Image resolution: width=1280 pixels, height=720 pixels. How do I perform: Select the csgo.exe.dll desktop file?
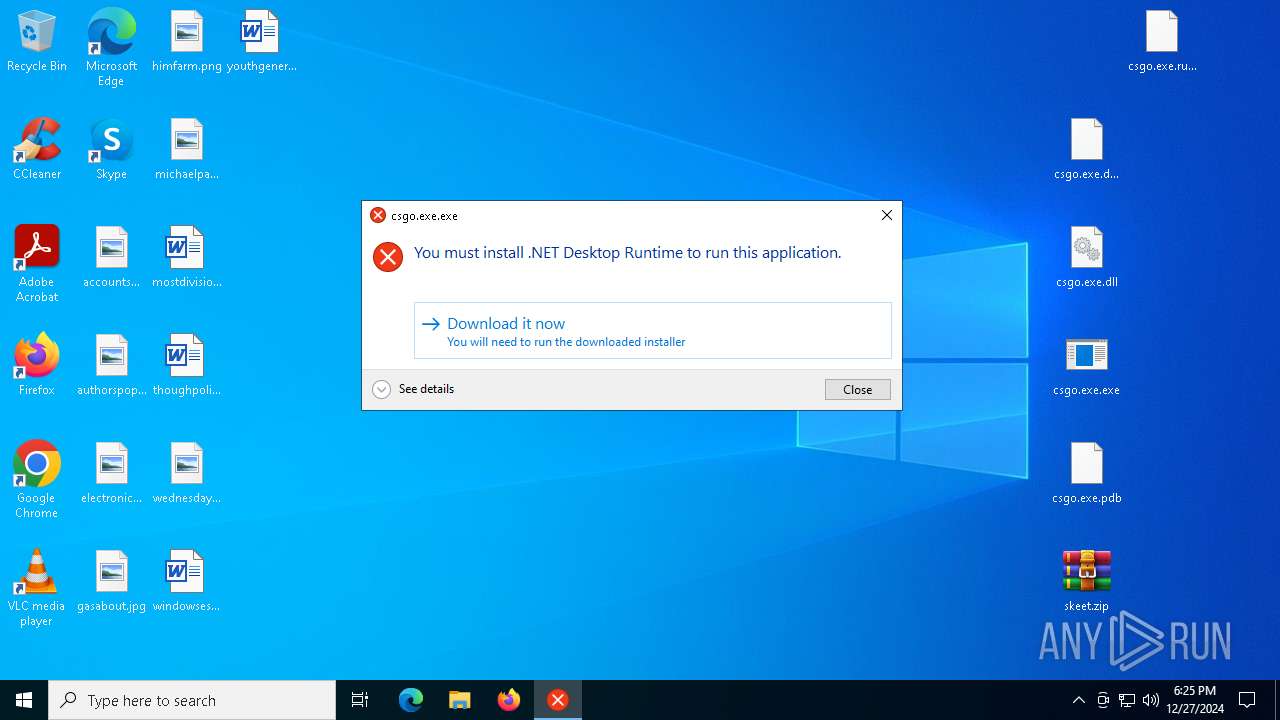[1087, 257]
